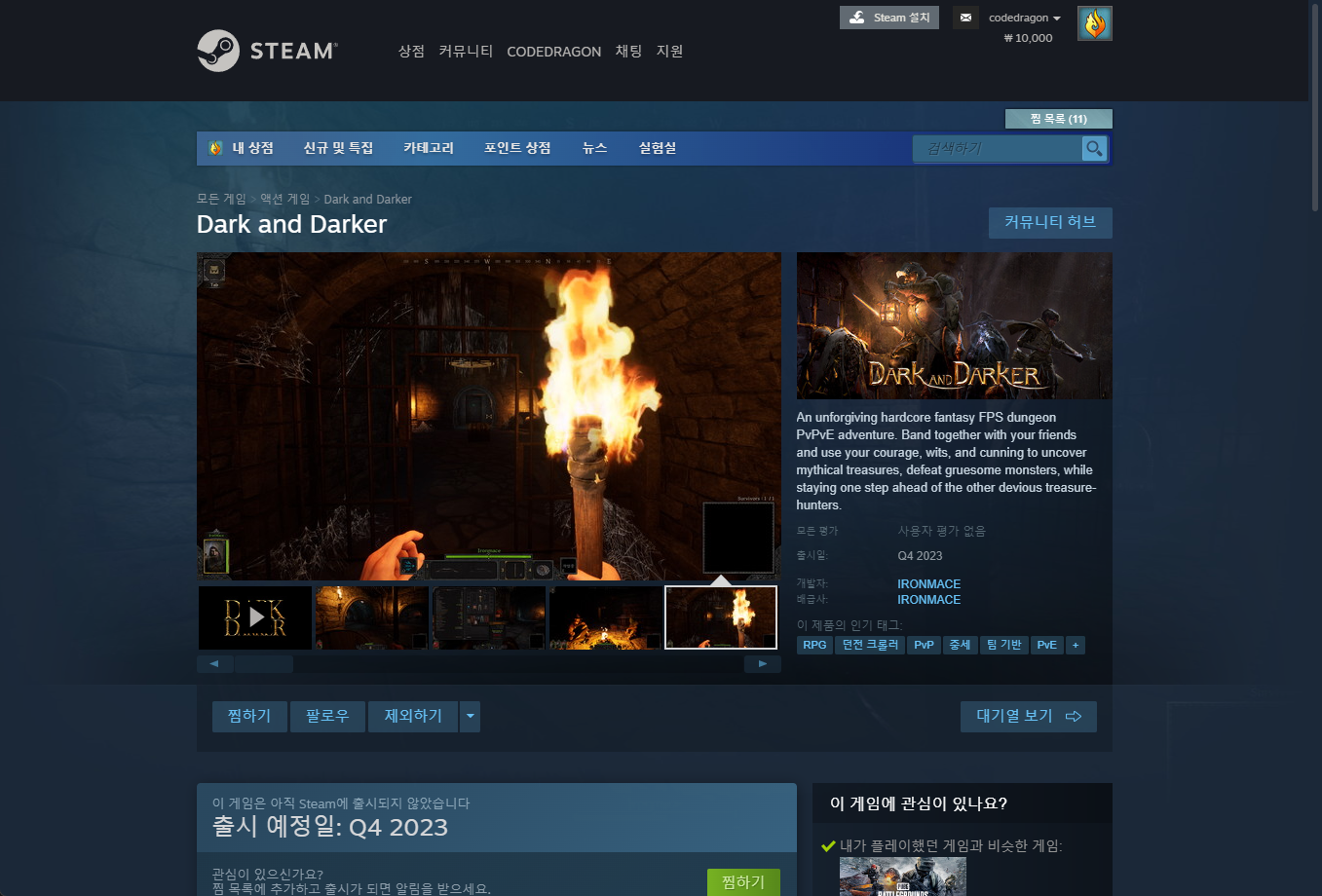The image size is (1322, 896).
Task: Open 지원 support link
Action: (669, 51)
